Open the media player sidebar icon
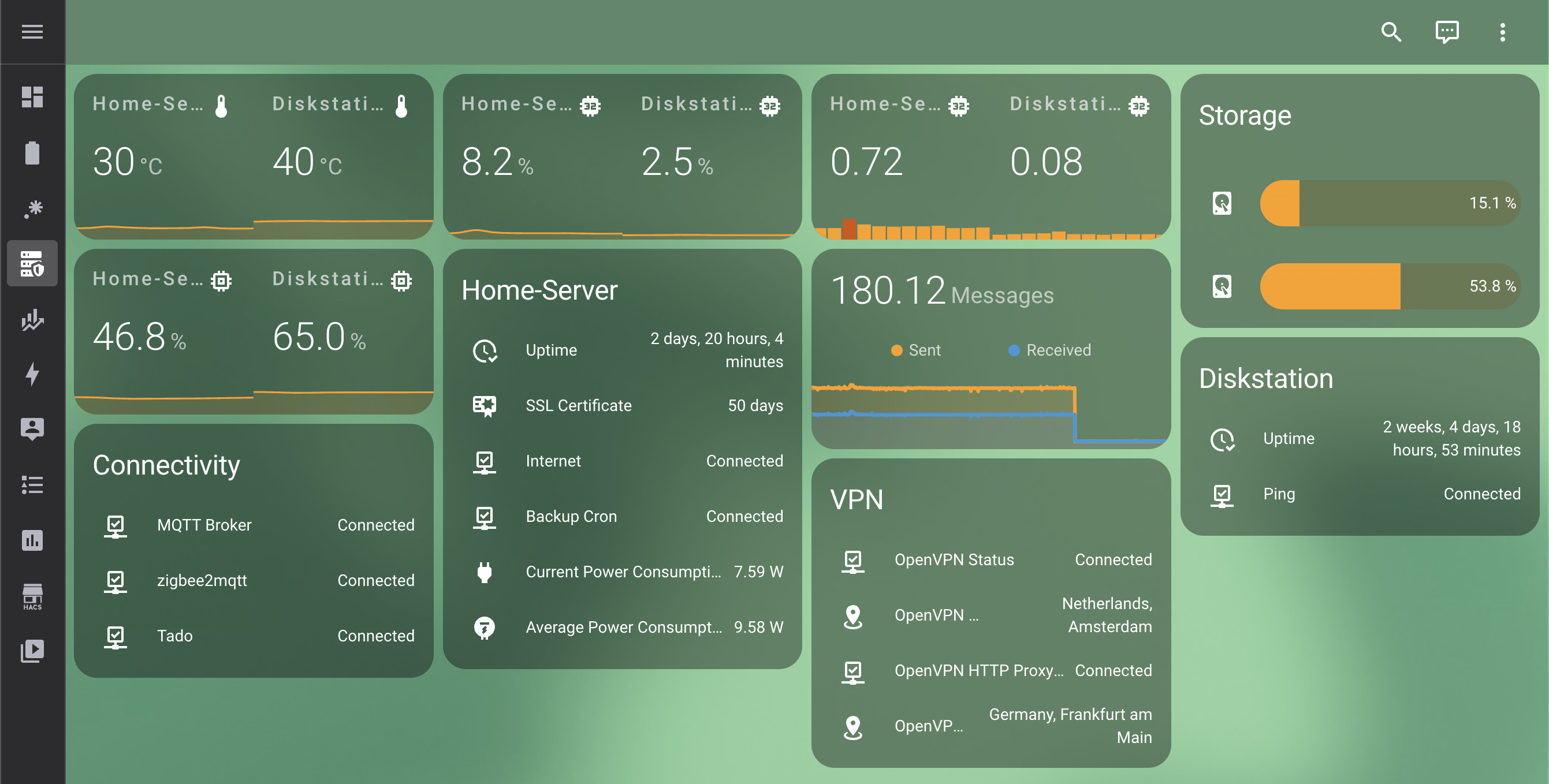The width and height of the screenshot is (1549, 784). tap(32, 651)
